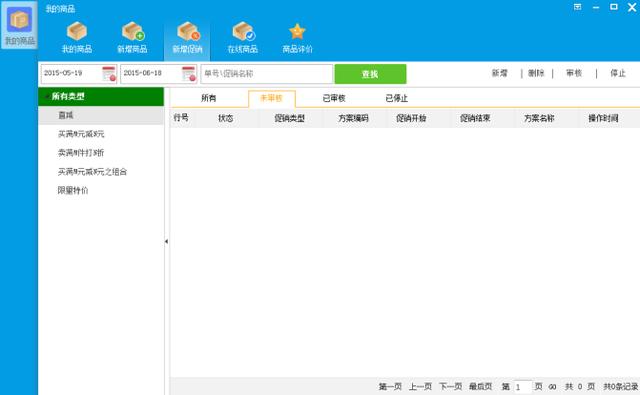Open calendar for the 2015-06-18 end date
The width and height of the screenshot is (640, 395).
pos(189,74)
